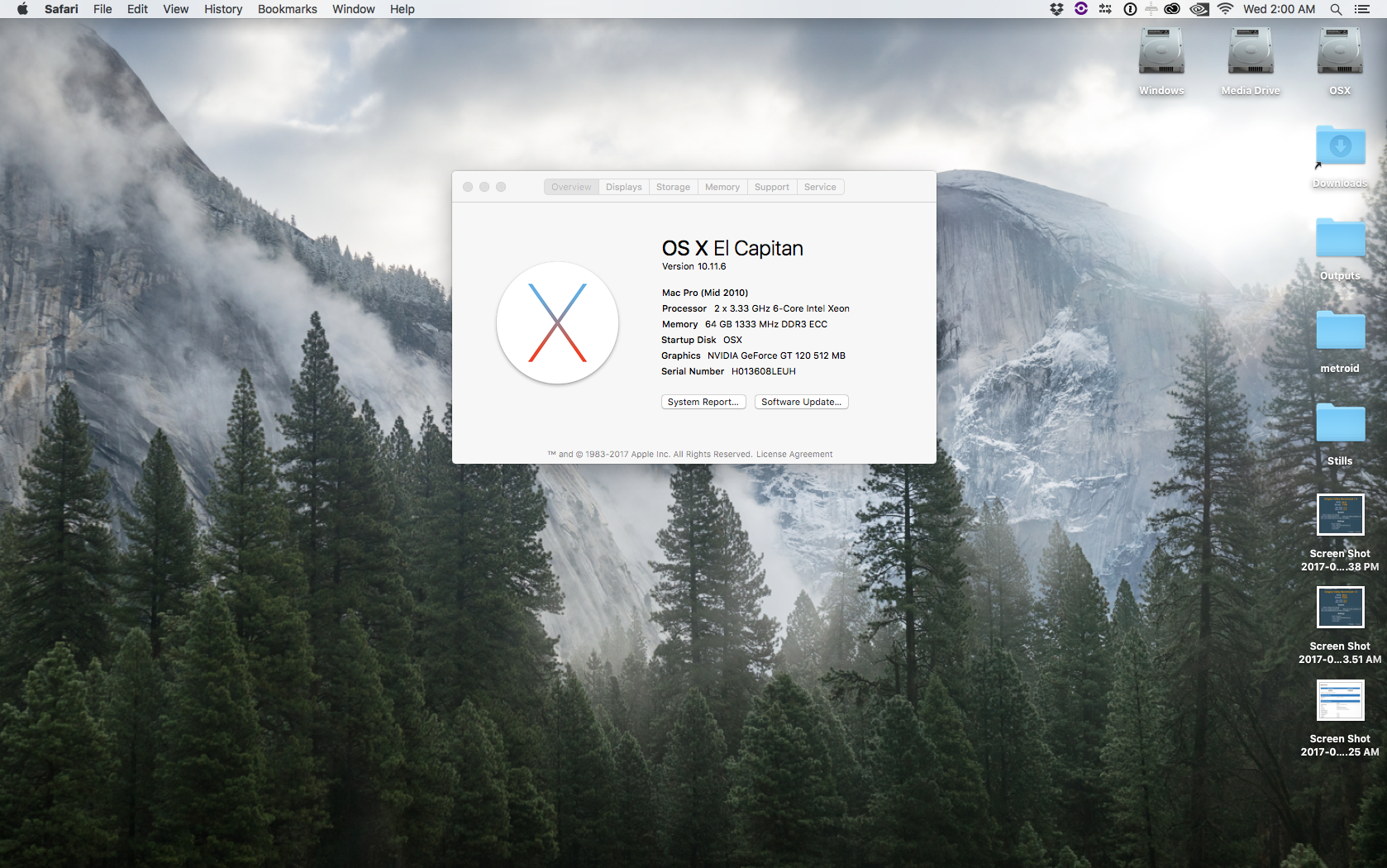Viewport: 1387px width, 868px height.
Task: Click the Mac Pro (Mid 2010) text
Action: pyautogui.click(x=705, y=293)
